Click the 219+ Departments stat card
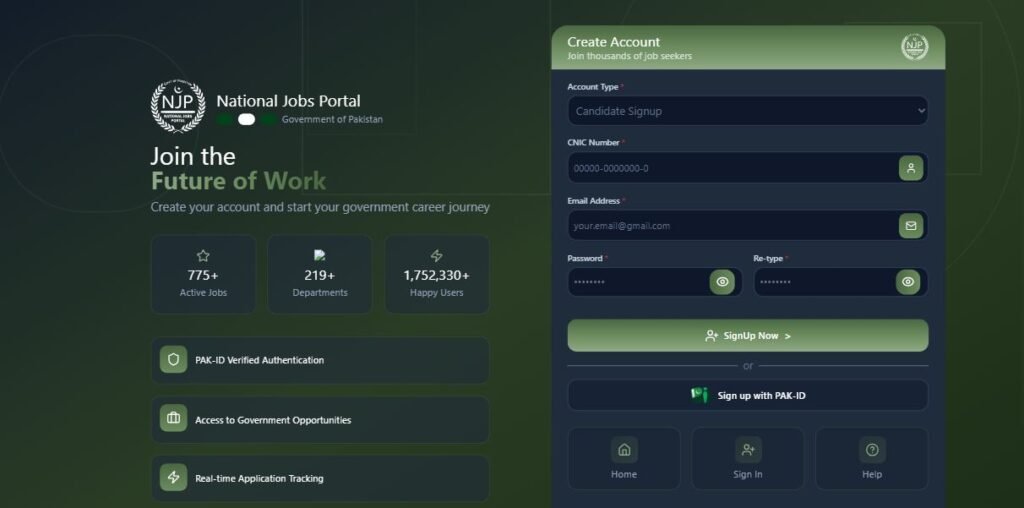The image size is (1024, 508). [319, 274]
